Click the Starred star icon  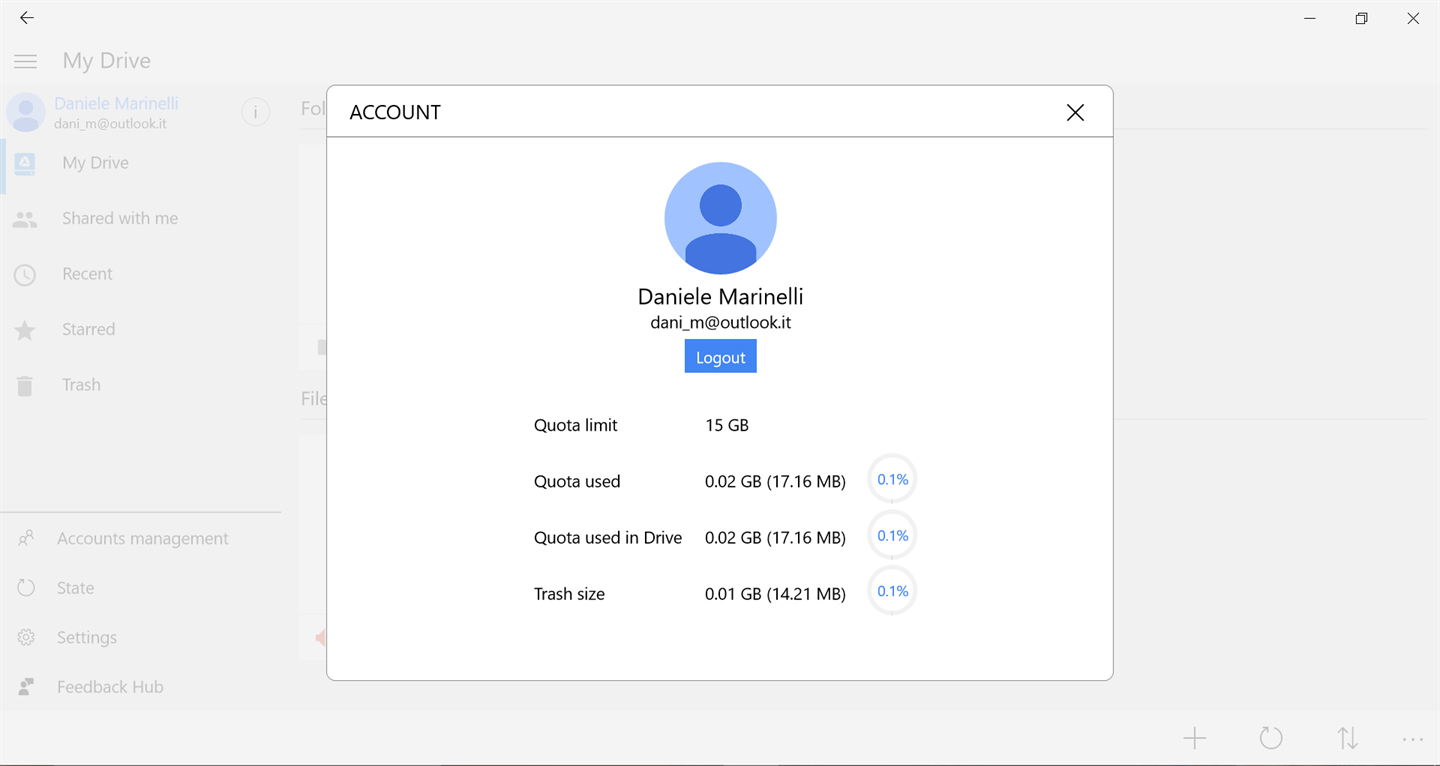pyautogui.click(x=25, y=330)
